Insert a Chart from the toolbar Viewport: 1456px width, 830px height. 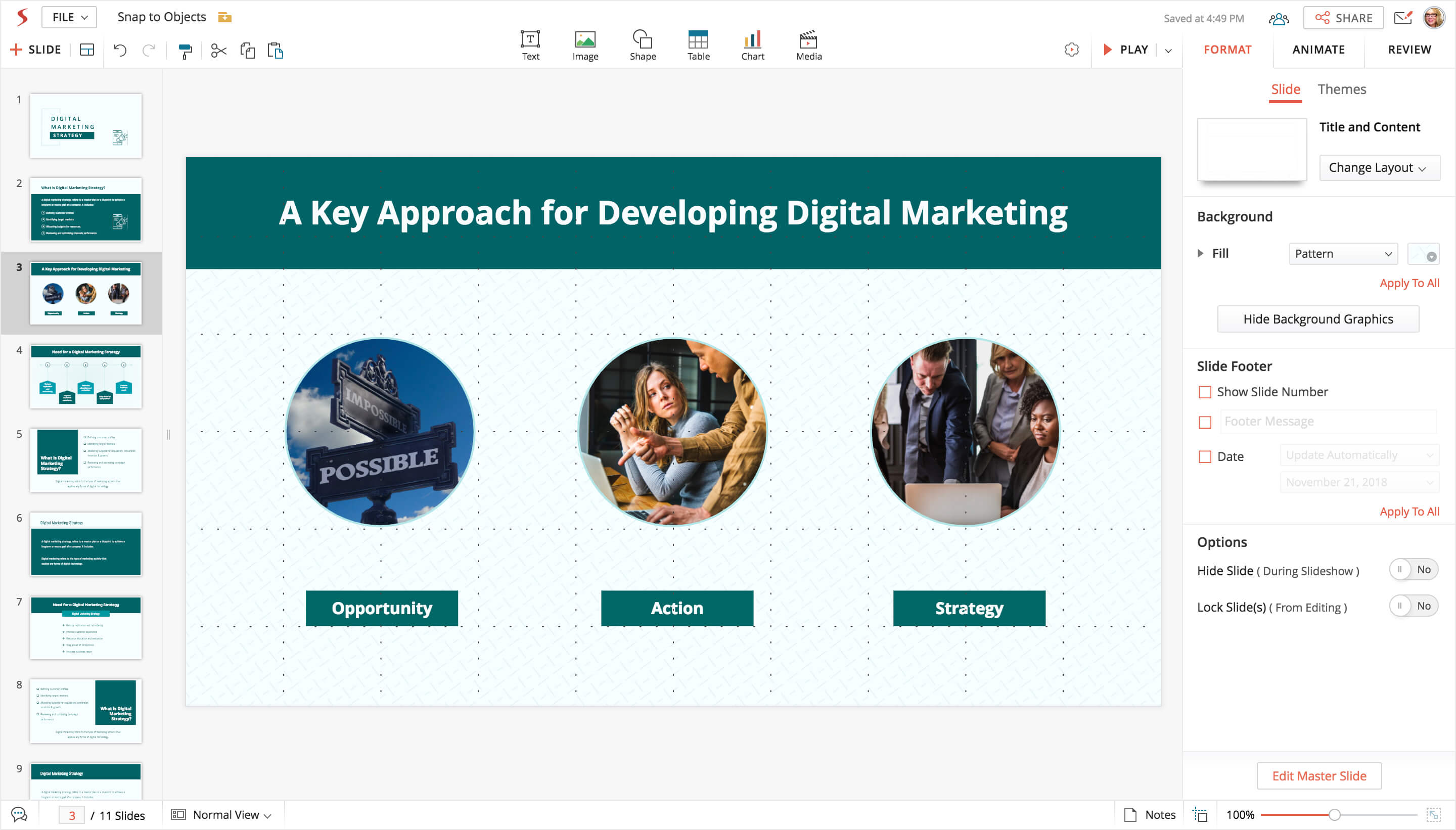[x=752, y=45]
